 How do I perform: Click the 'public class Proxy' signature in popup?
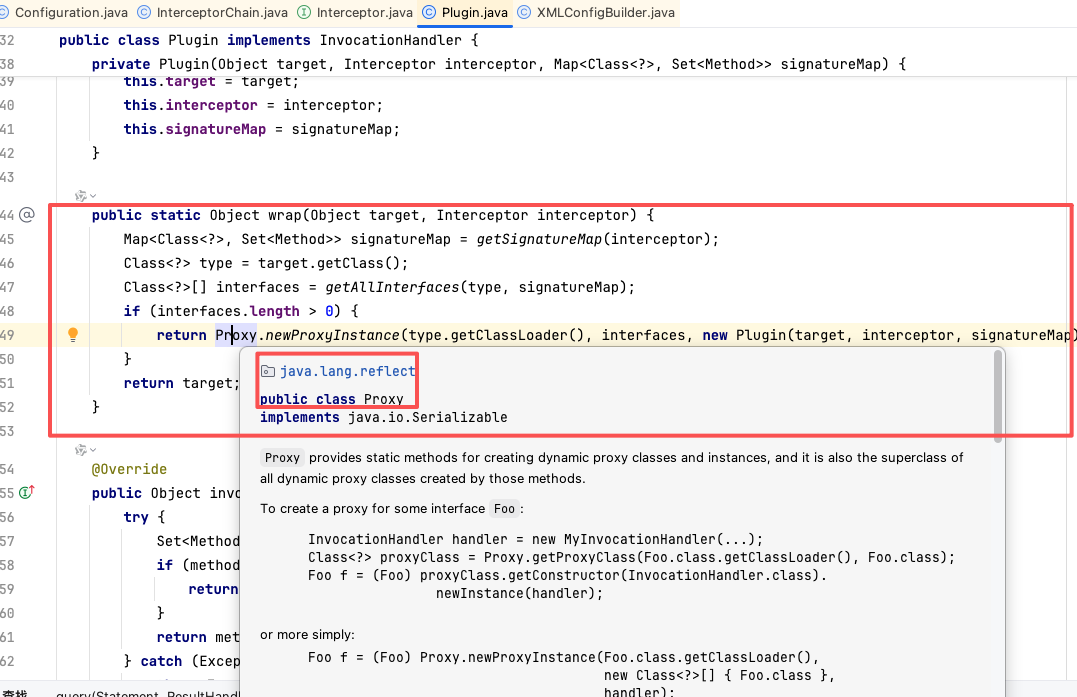pos(332,399)
